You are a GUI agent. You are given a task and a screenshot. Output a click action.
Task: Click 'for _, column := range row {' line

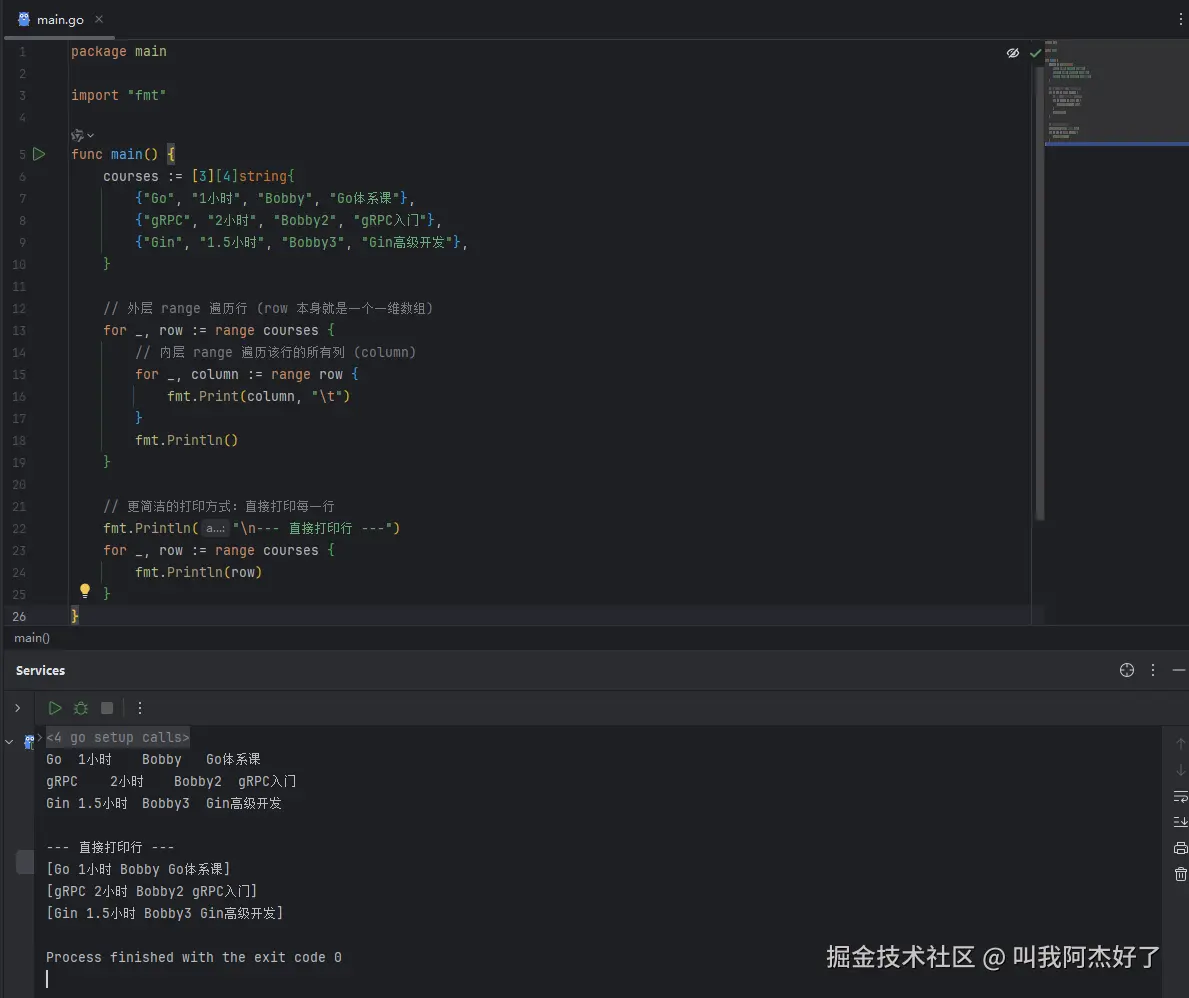click(246, 374)
